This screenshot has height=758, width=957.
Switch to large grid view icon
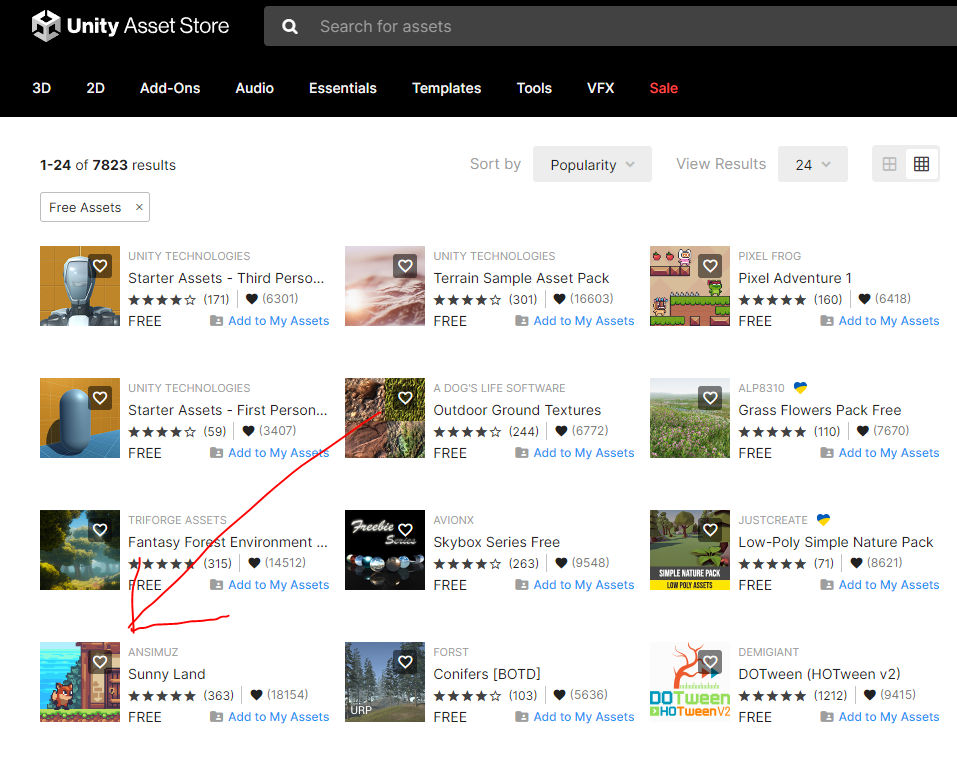pos(890,164)
